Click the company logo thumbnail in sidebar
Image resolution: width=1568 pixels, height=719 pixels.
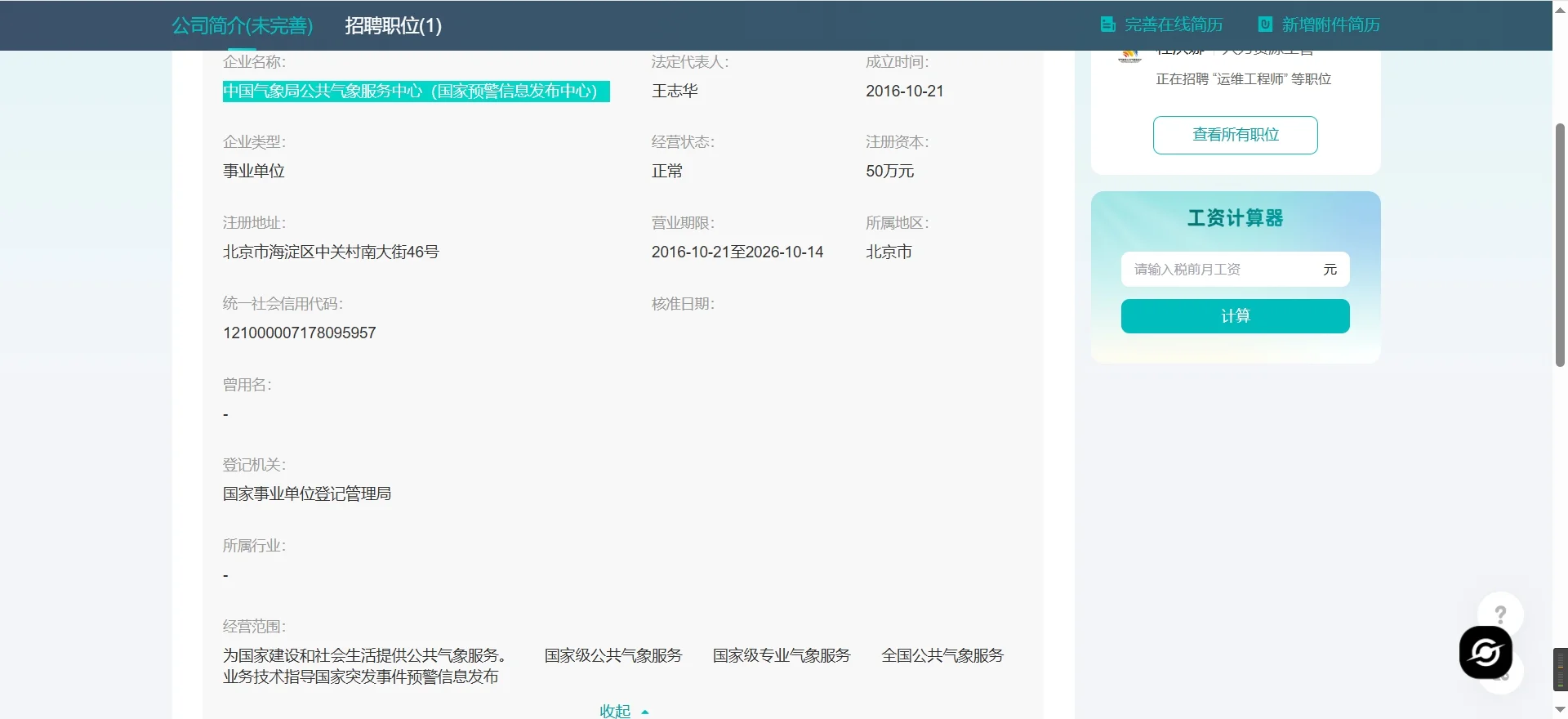[1129, 56]
